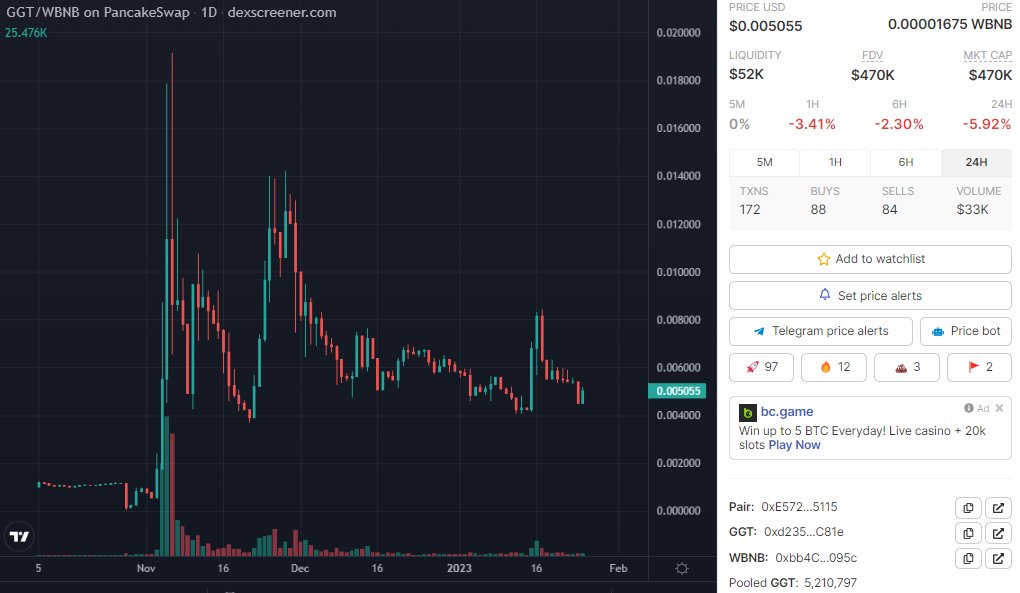Screen dimensions: 1020x593
Task: Copy the GGT token address
Action: click(968, 533)
